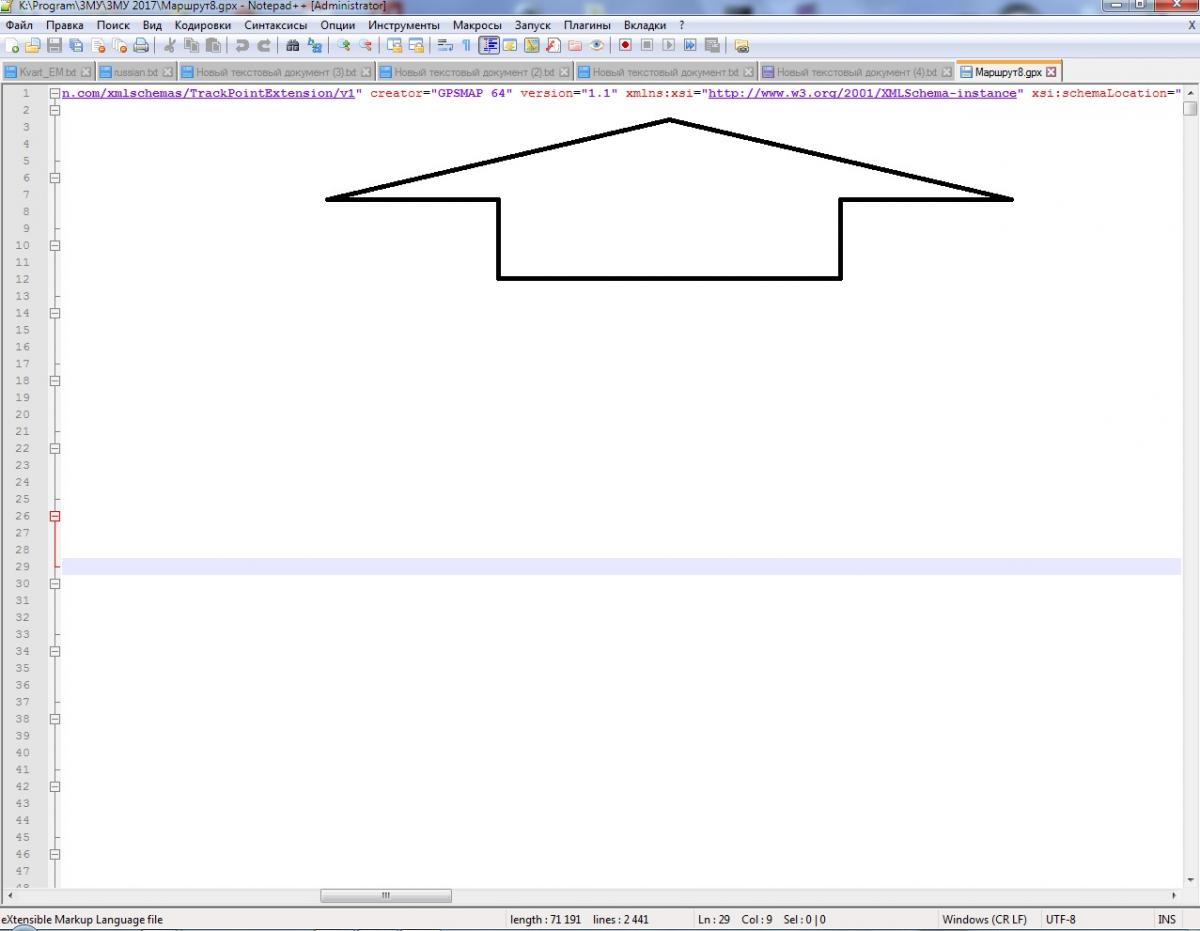Click the UTF-8 encoding status field

click(1060, 919)
